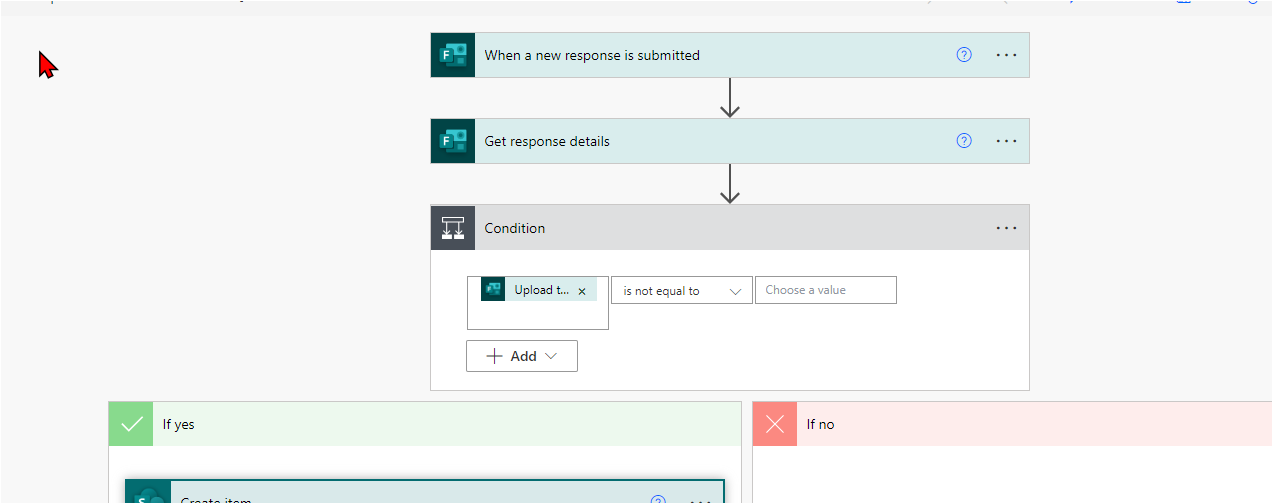Open the ellipsis menu for 'Get response details'
This screenshot has width=1272, height=503.
pos(1006,141)
